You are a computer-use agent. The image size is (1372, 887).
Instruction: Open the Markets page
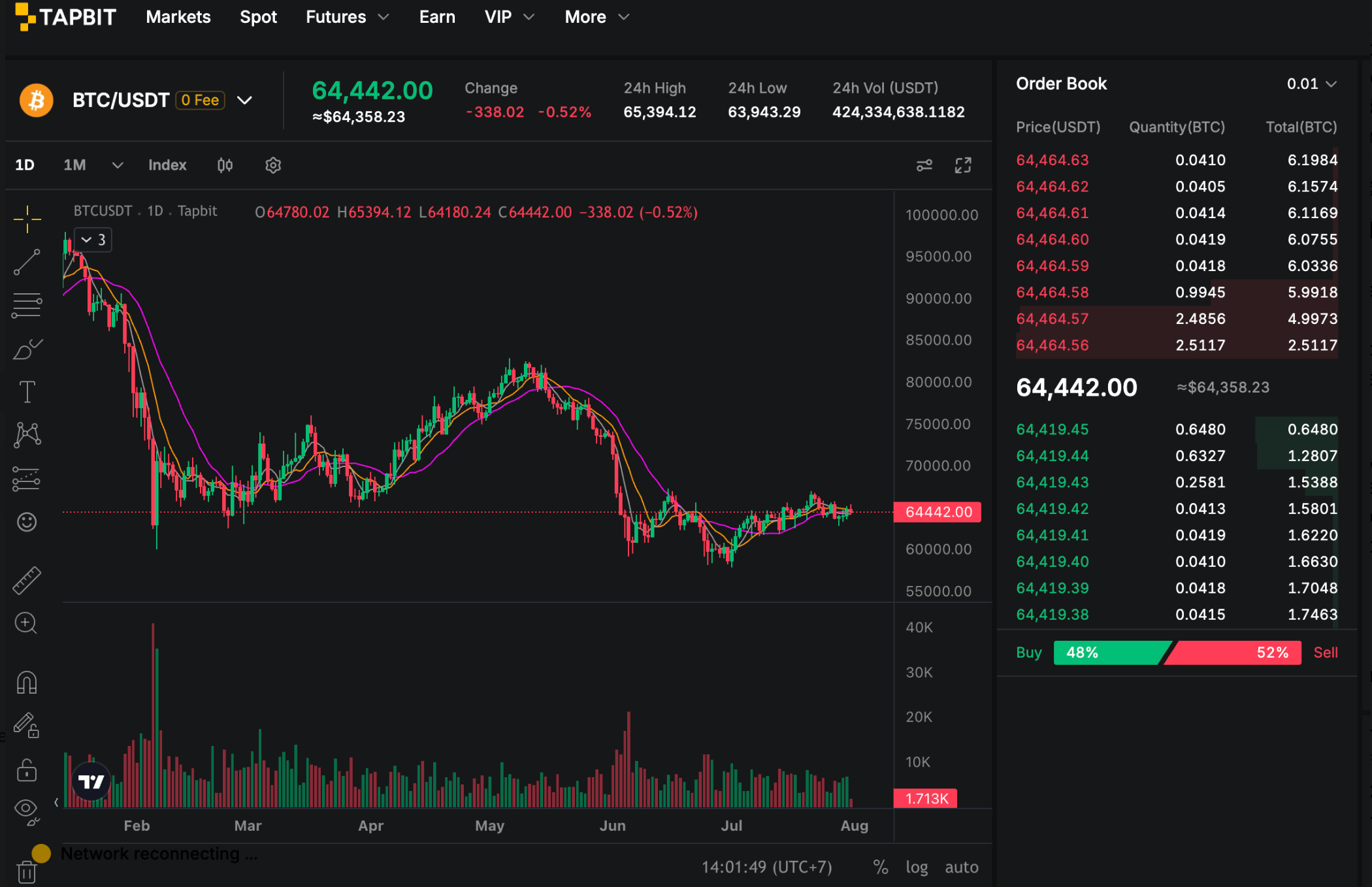pyautogui.click(x=178, y=17)
